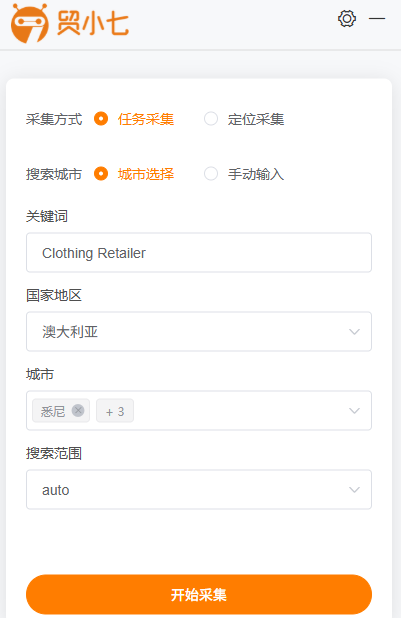Click the Clothing Retailer keyword field
Image resolution: width=401 pixels, height=618 pixels.
(199, 252)
